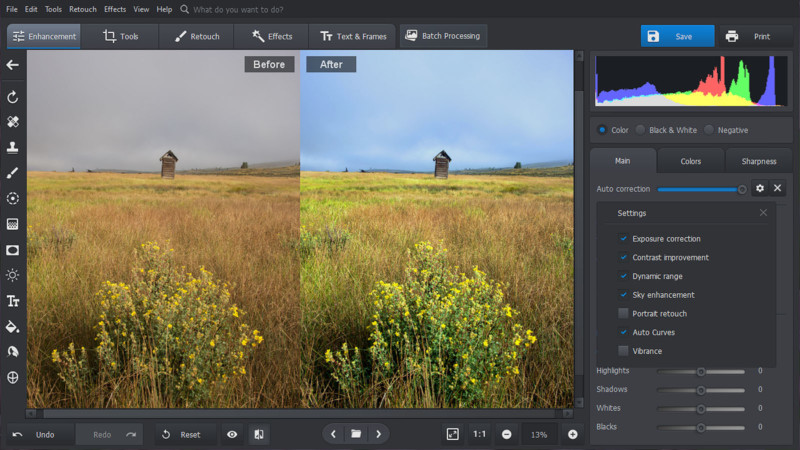Uncheck Sky enhancement option
The height and width of the screenshot is (450, 800).
click(623, 294)
